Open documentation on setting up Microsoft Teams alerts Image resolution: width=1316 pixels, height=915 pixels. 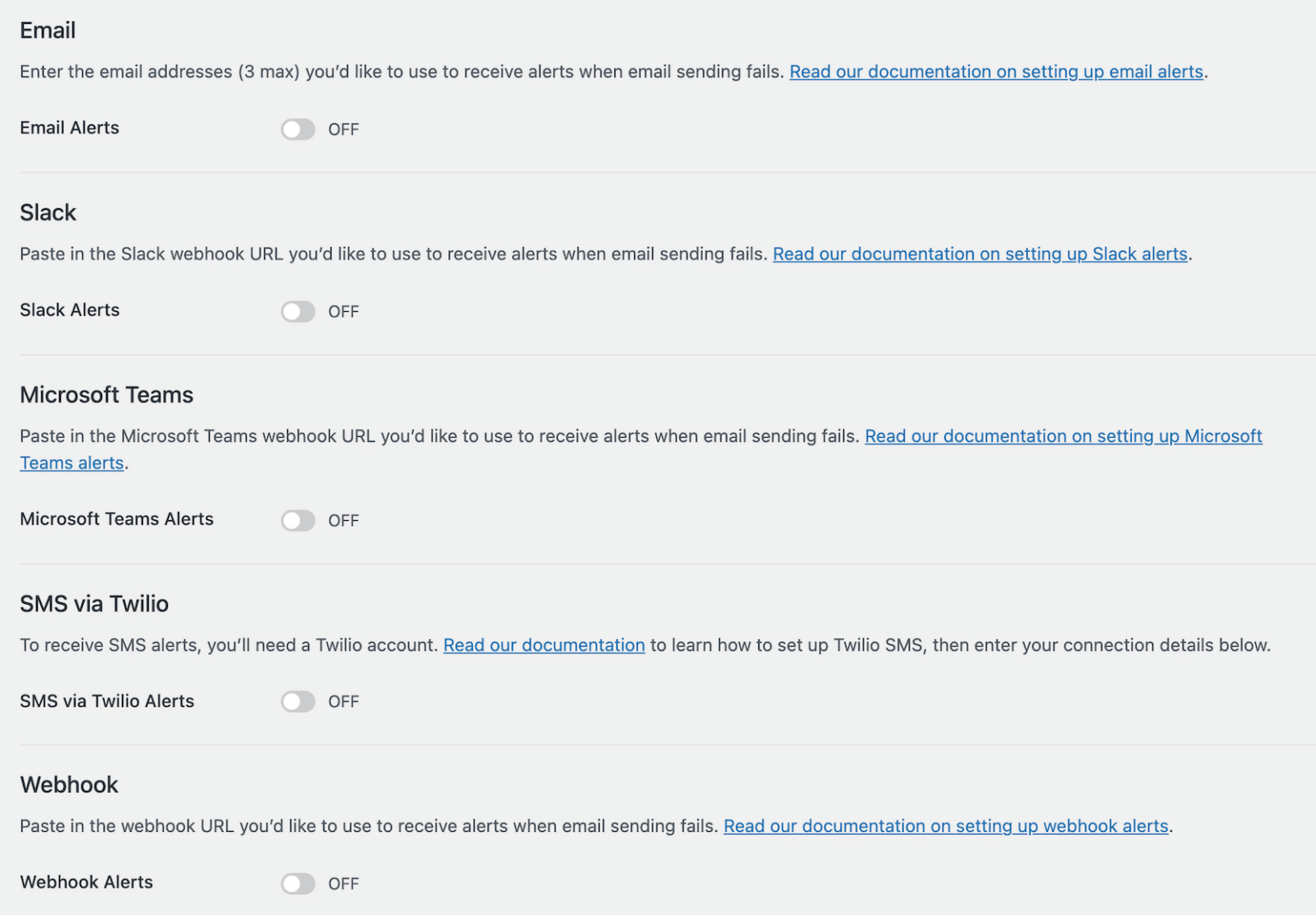tap(1063, 436)
